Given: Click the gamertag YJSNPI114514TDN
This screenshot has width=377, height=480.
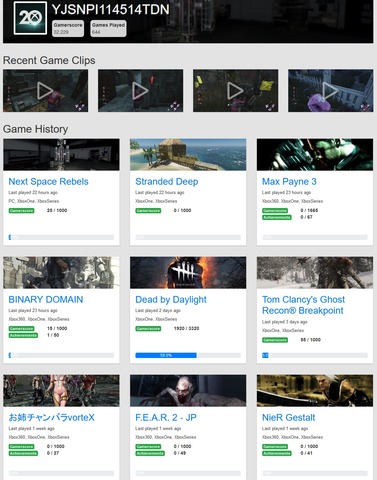Looking at the screenshot, I should click(111, 10).
